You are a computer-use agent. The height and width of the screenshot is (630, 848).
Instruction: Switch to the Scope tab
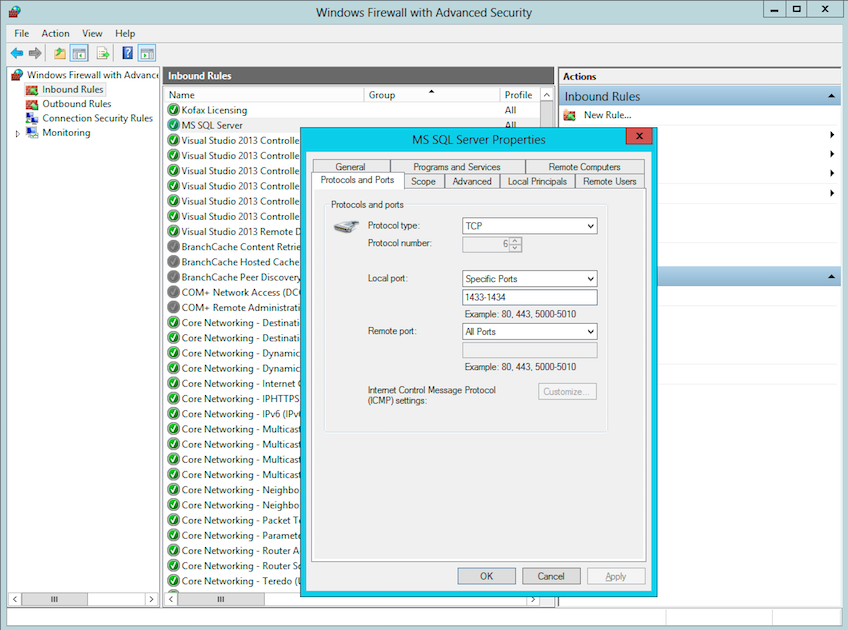click(423, 181)
